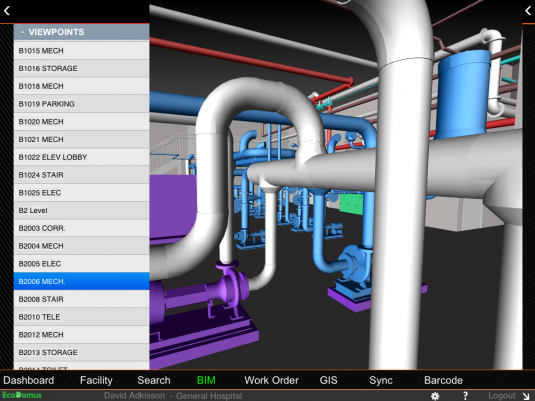Collapse the VIEWPOINTS section header

[x=82, y=32]
